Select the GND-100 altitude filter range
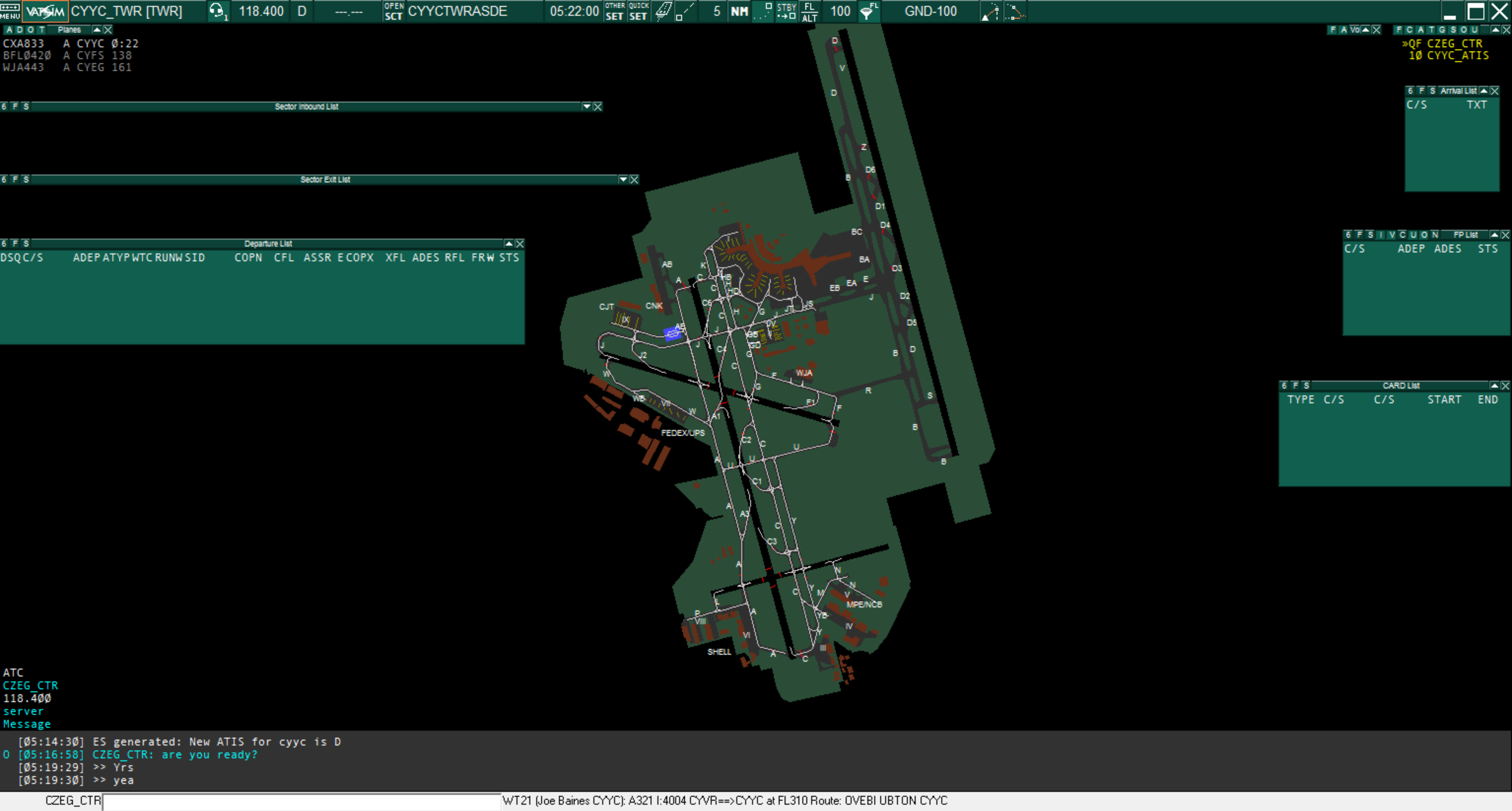Viewport: 1512px width, 811px height. pyautogui.click(x=930, y=11)
